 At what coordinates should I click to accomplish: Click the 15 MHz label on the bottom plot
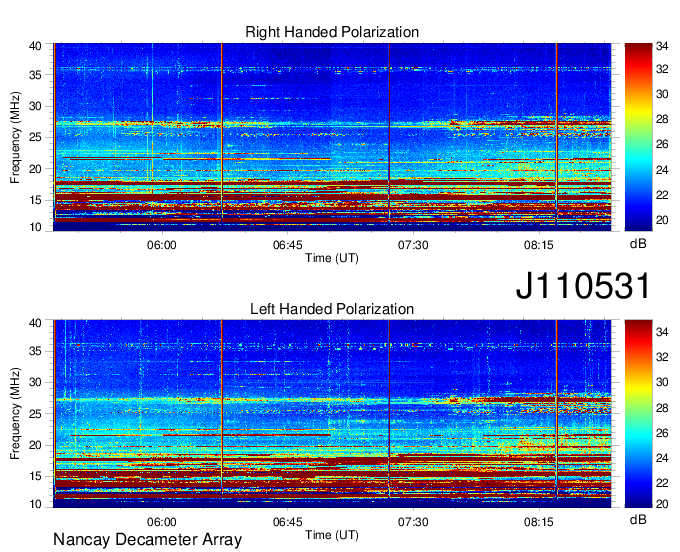point(35,477)
